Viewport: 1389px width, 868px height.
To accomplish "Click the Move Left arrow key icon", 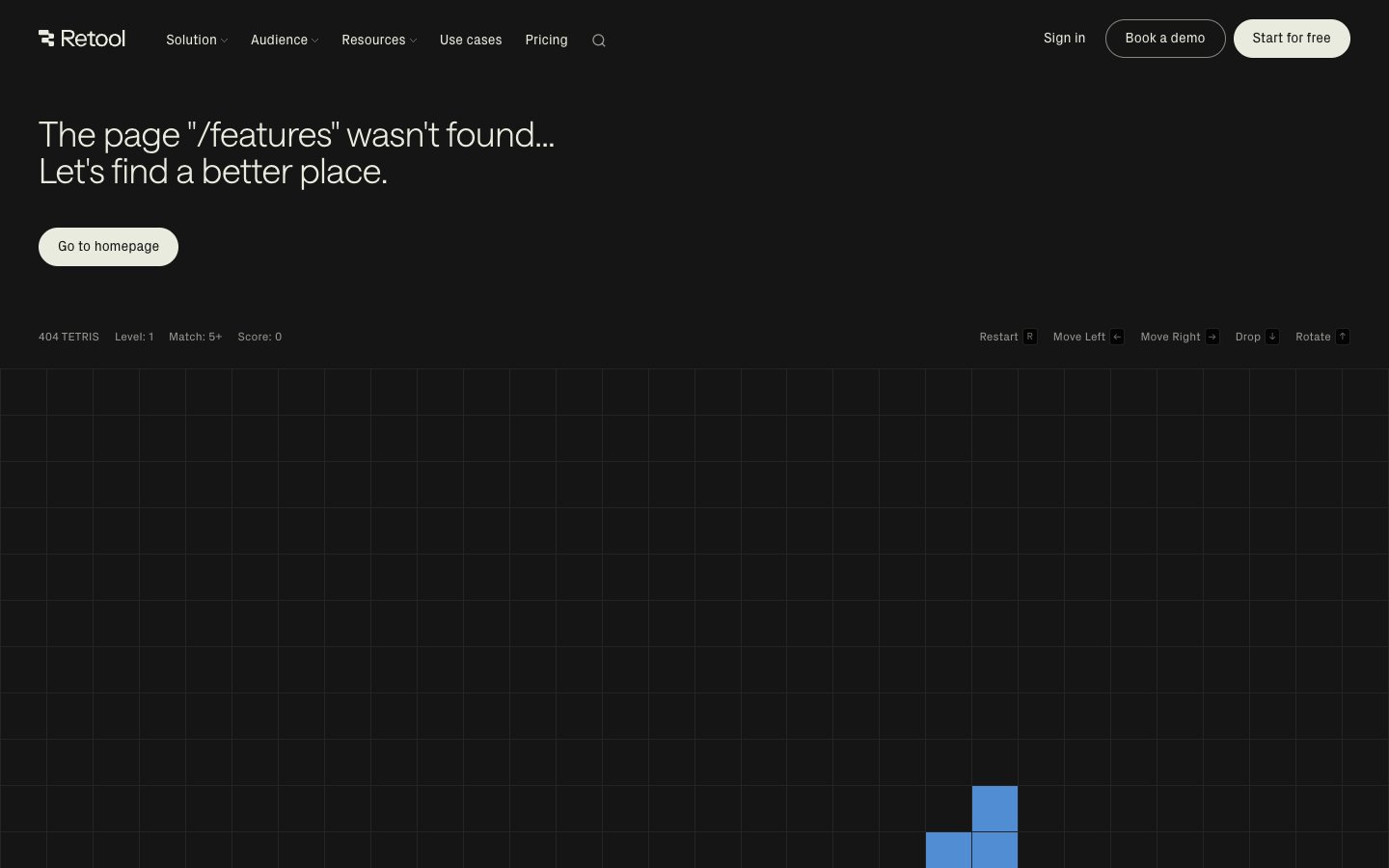I will point(1117,337).
